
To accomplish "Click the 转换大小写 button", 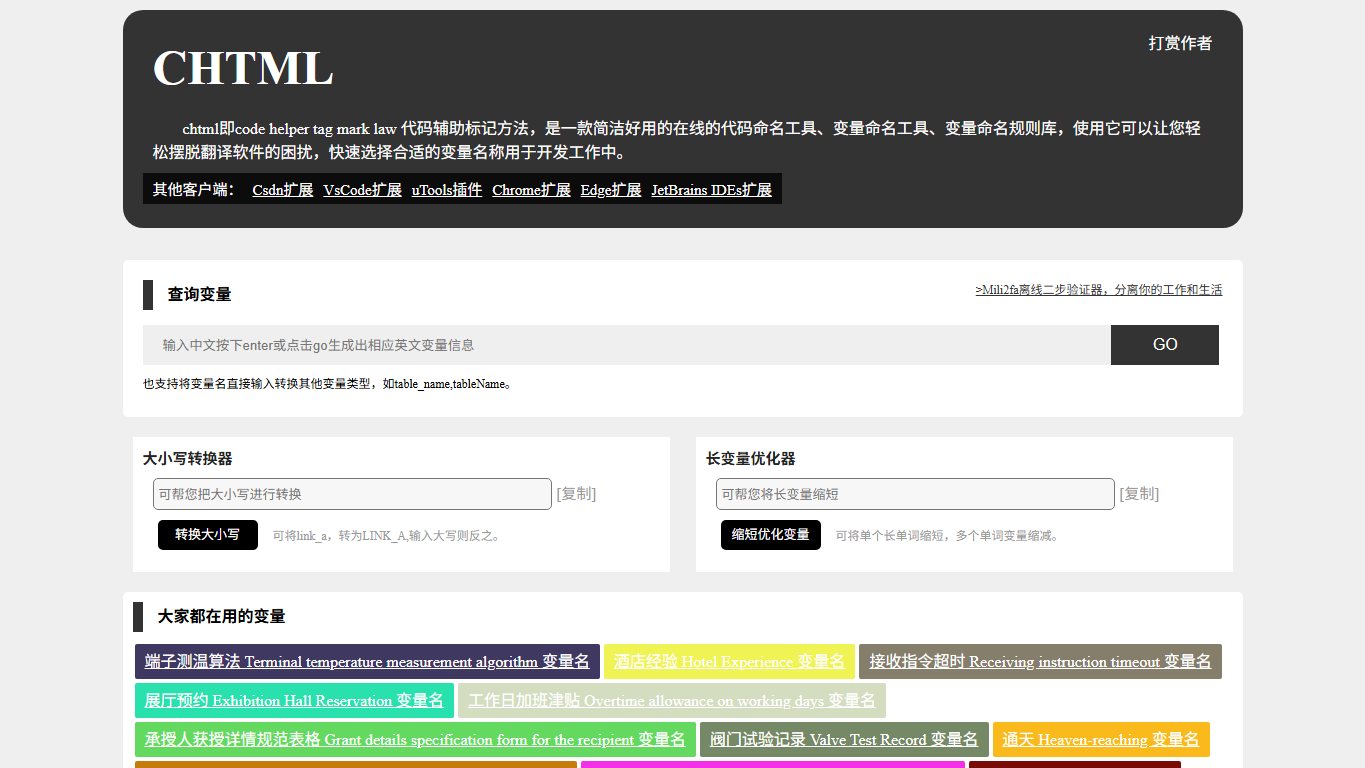I will (x=208, y=535).
